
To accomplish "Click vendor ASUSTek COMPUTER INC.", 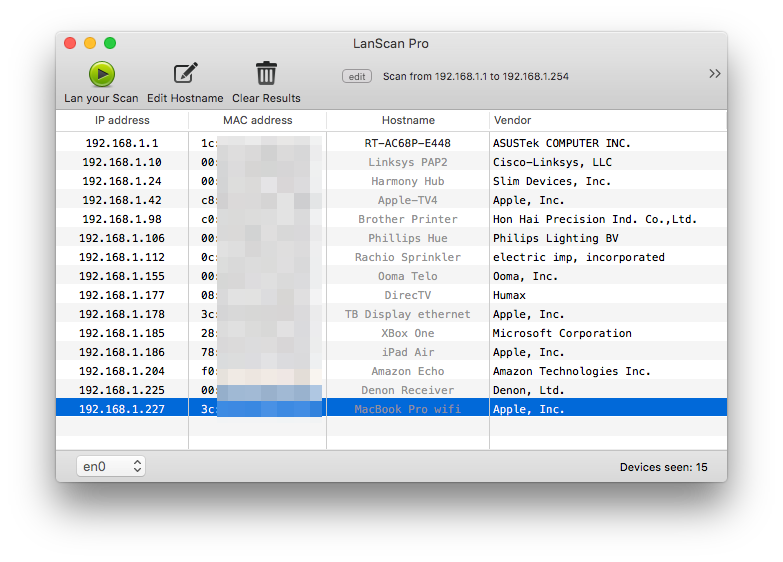I will [x=562, y=143].
